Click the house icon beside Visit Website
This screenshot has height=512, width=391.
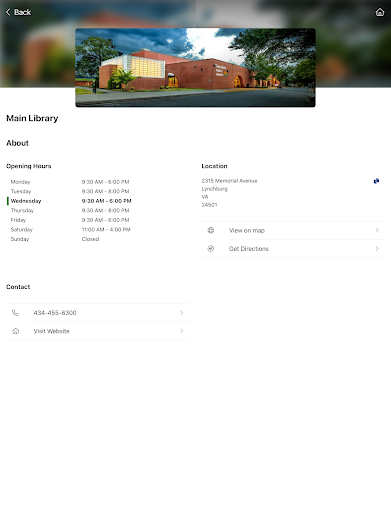pyautogui.click(x=15, y=331)
